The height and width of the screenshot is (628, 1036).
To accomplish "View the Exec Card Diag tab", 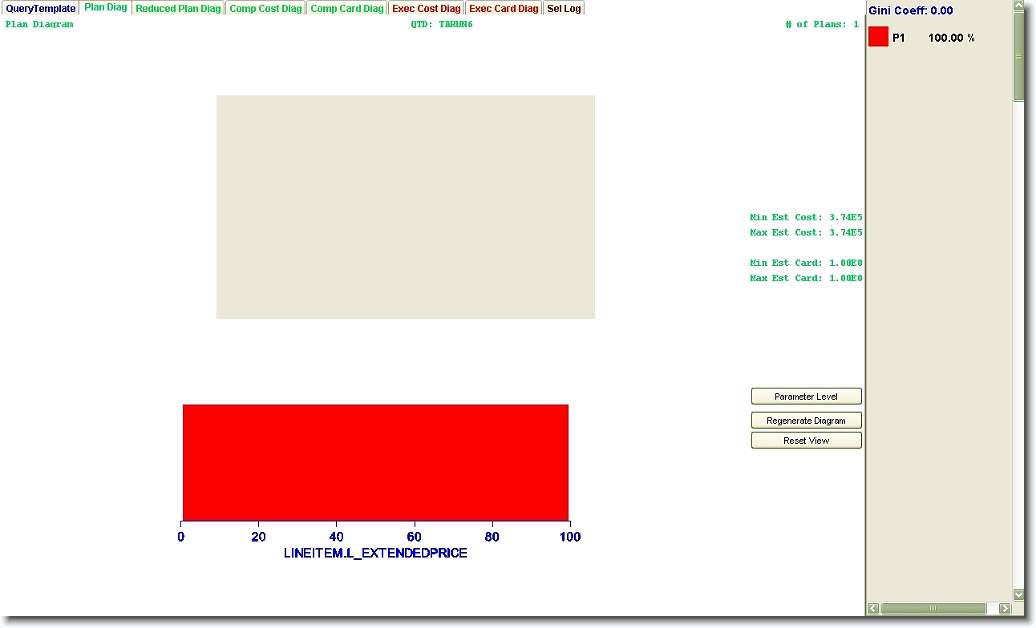I will 503,8.
